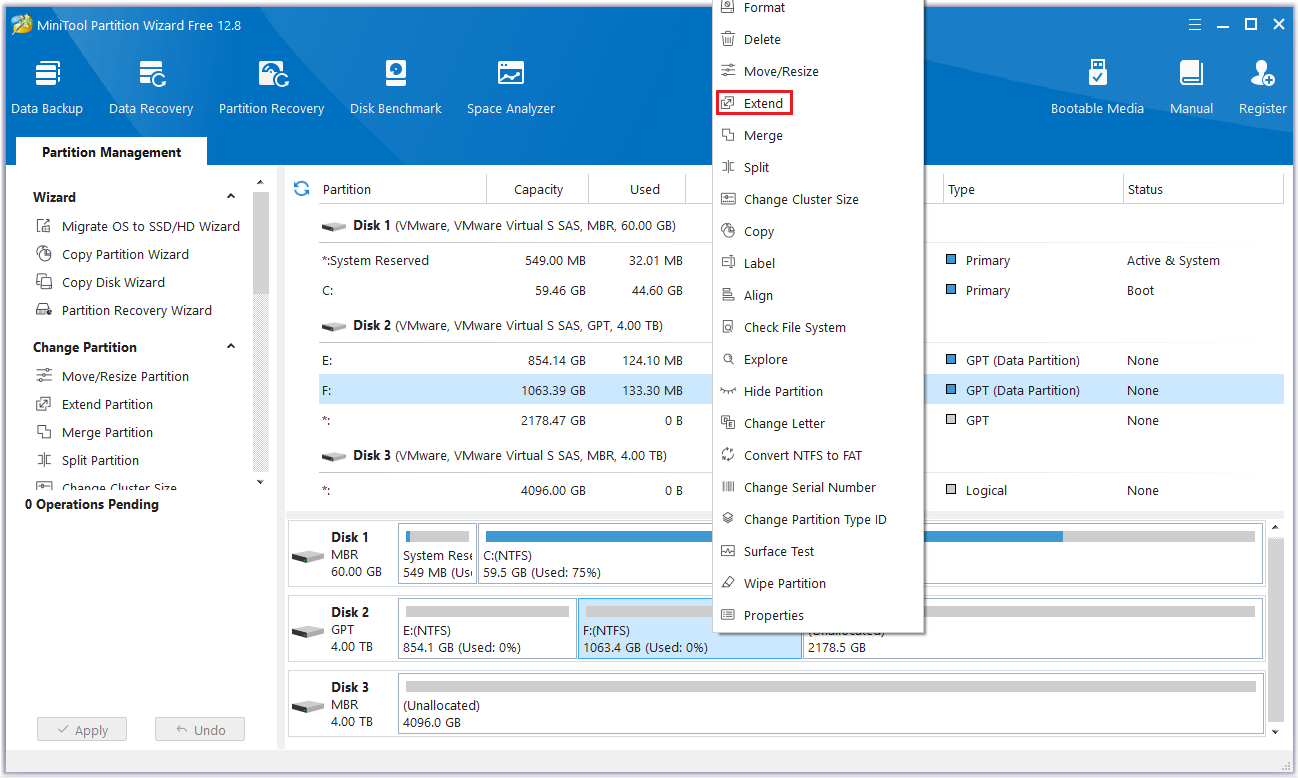Select Move/Resize in context menu

pos(818,71)
